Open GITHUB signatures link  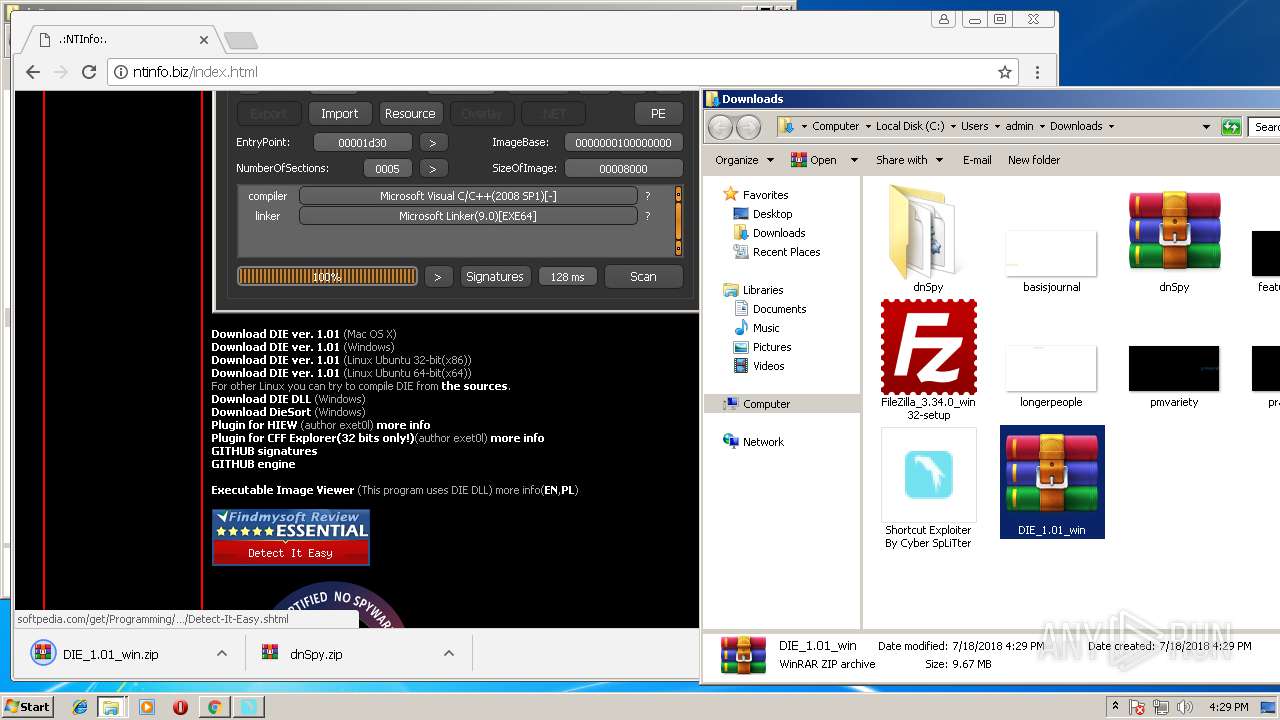[264, 451]
